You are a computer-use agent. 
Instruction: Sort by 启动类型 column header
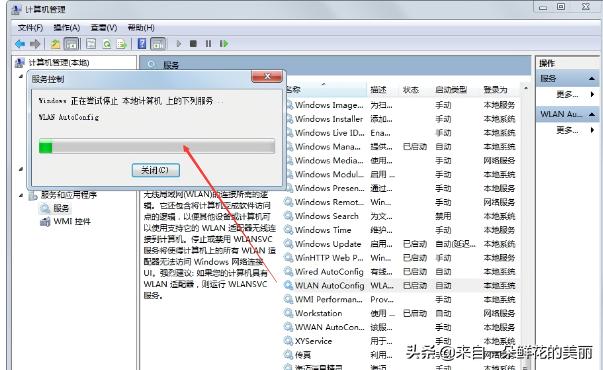click(451, 90)
